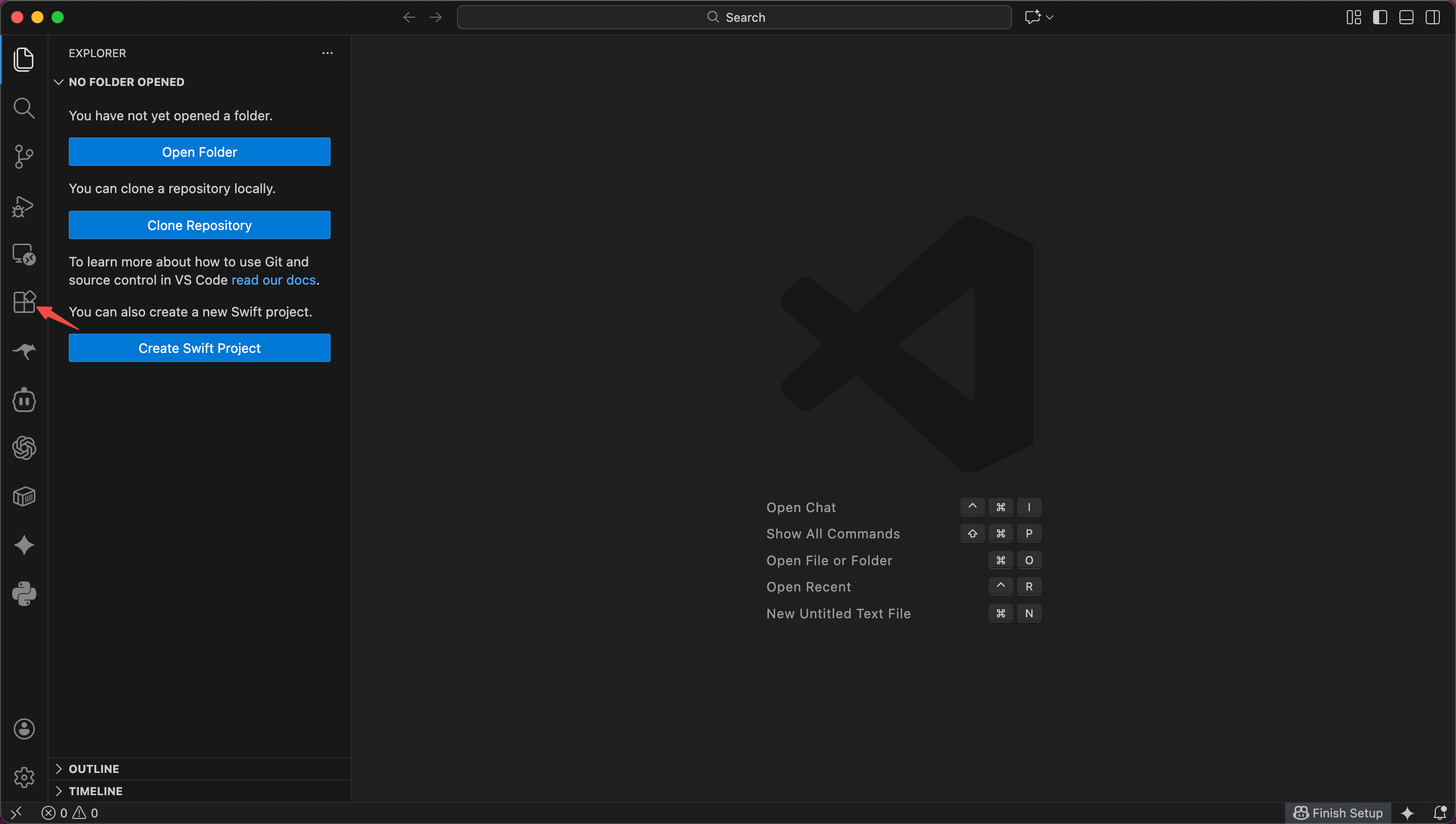The image size is (1456, 824).
Task: Open the Manage gear menu
Action: pos(24,777)
